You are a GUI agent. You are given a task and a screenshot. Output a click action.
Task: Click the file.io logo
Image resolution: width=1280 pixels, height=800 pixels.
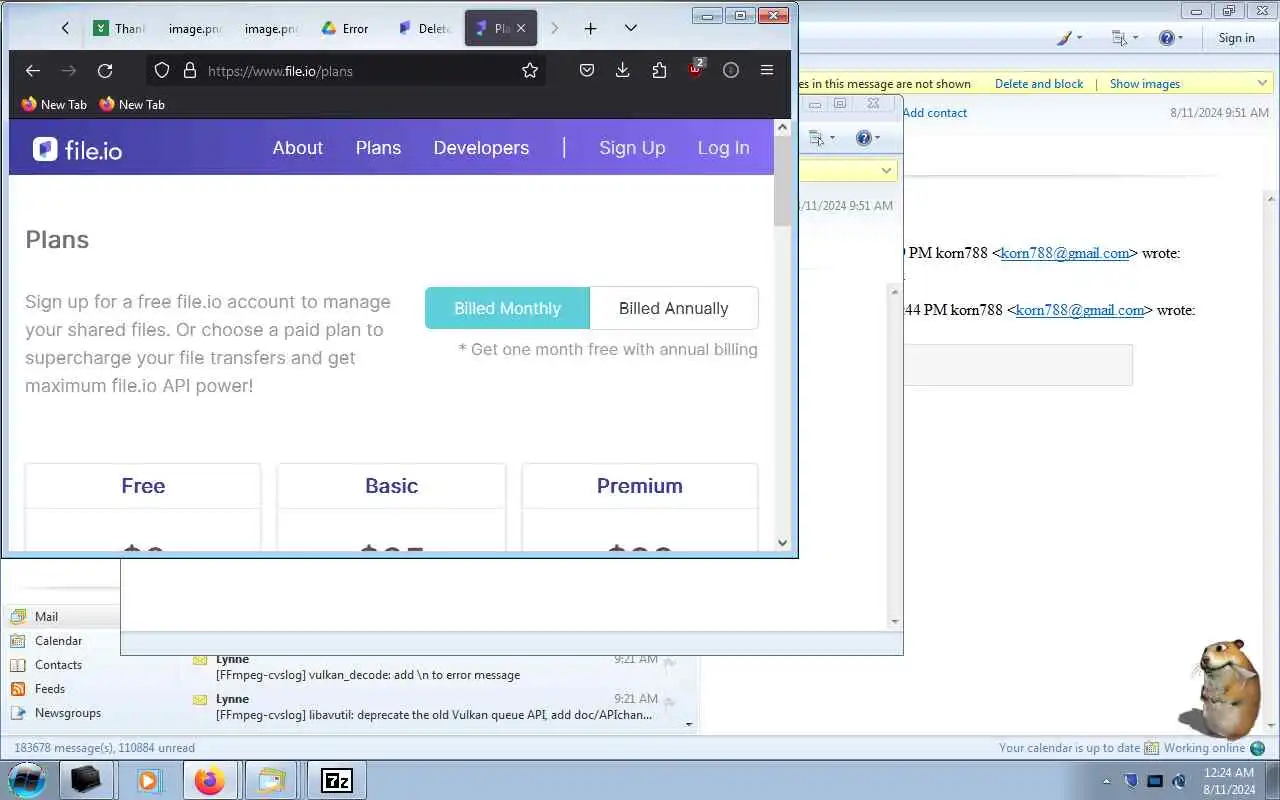click(x=77, y=149)
